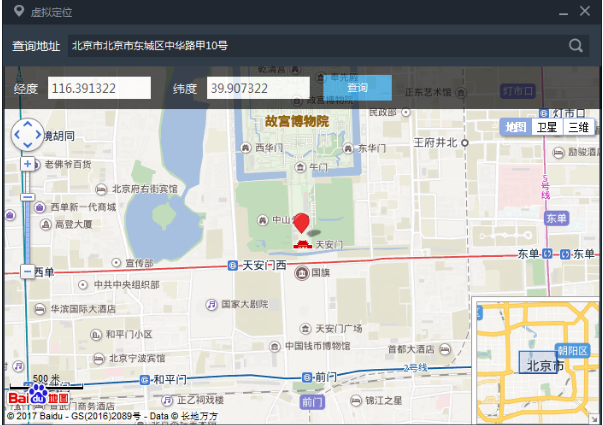
Task: Pan the map left with the arrow
Action: (17, 135)
